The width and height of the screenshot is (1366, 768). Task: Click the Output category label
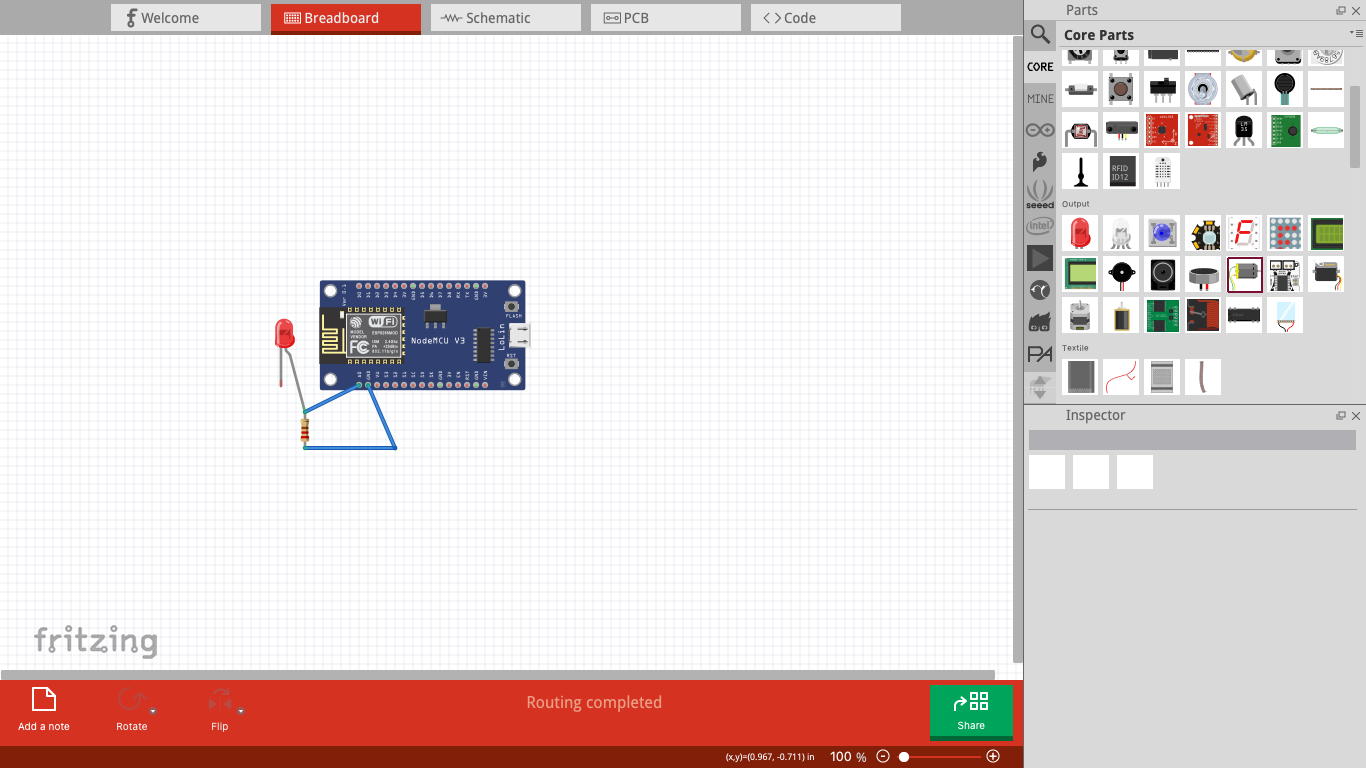point(1076,204)
